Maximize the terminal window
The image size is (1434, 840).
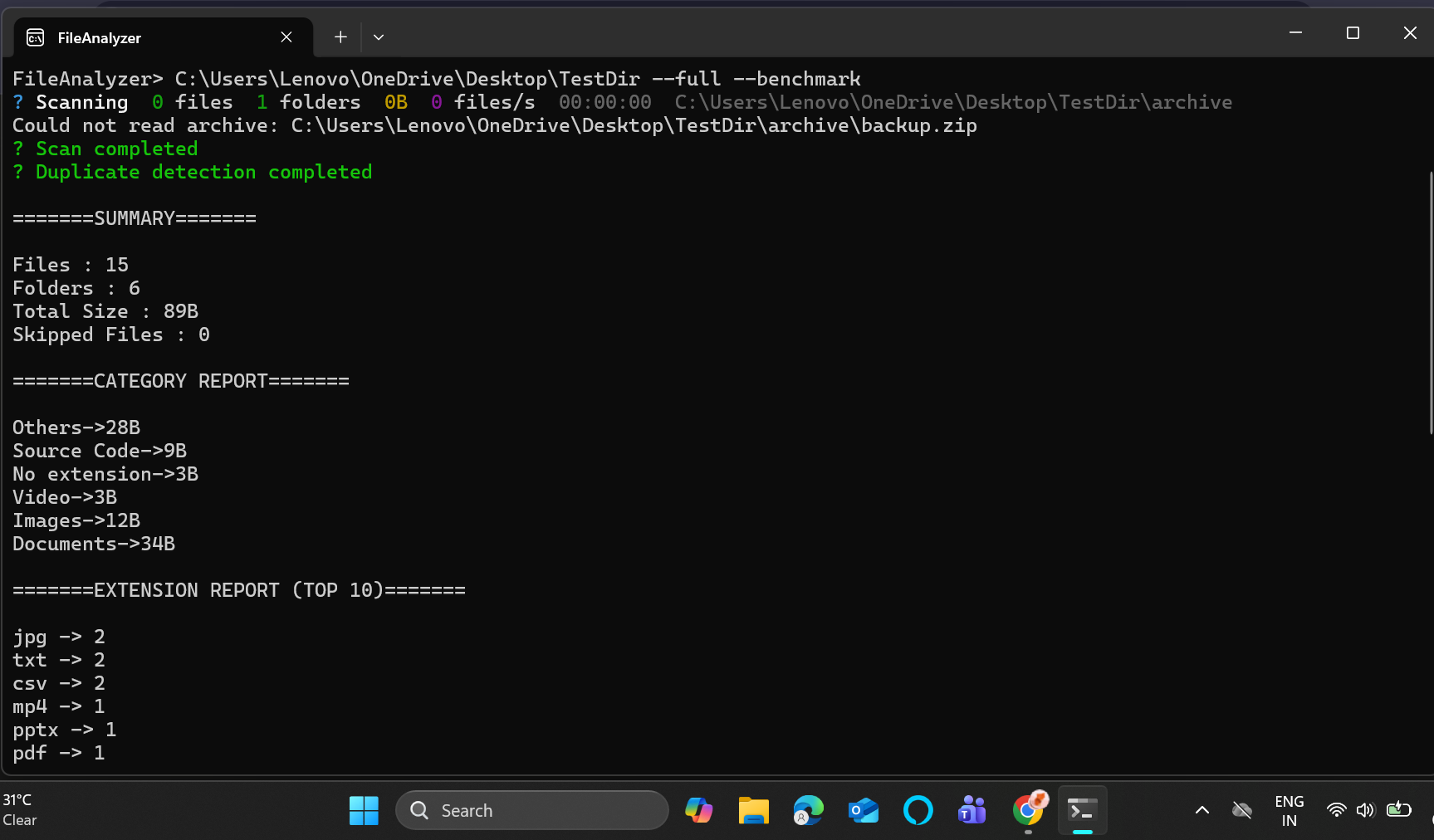click(x=1353, y=33)
